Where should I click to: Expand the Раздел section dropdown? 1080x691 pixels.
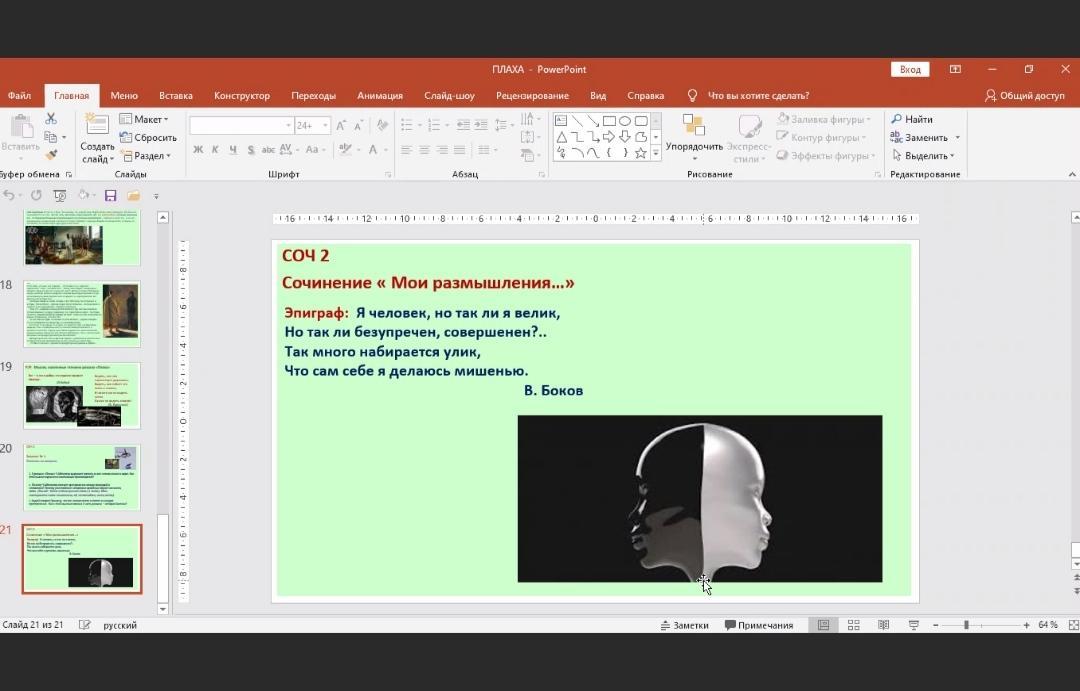[146, 156]
